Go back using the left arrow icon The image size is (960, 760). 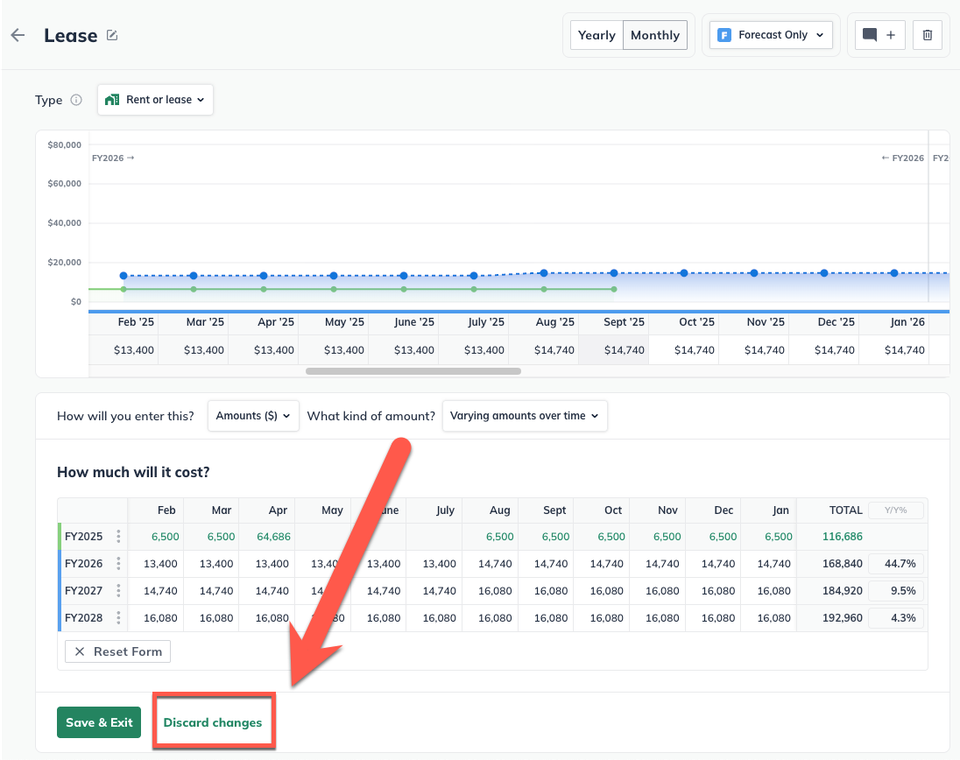18,35
